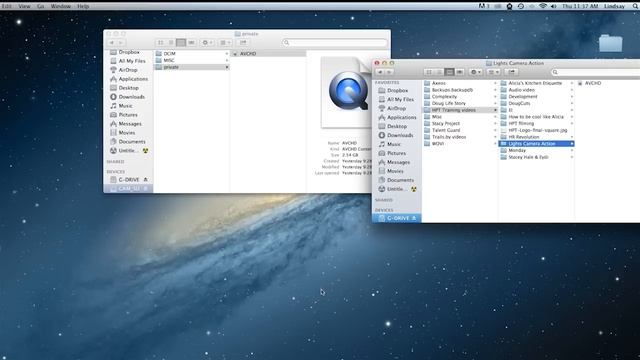Switch Lights Camera Action window to list view

[x=439, y=72]
